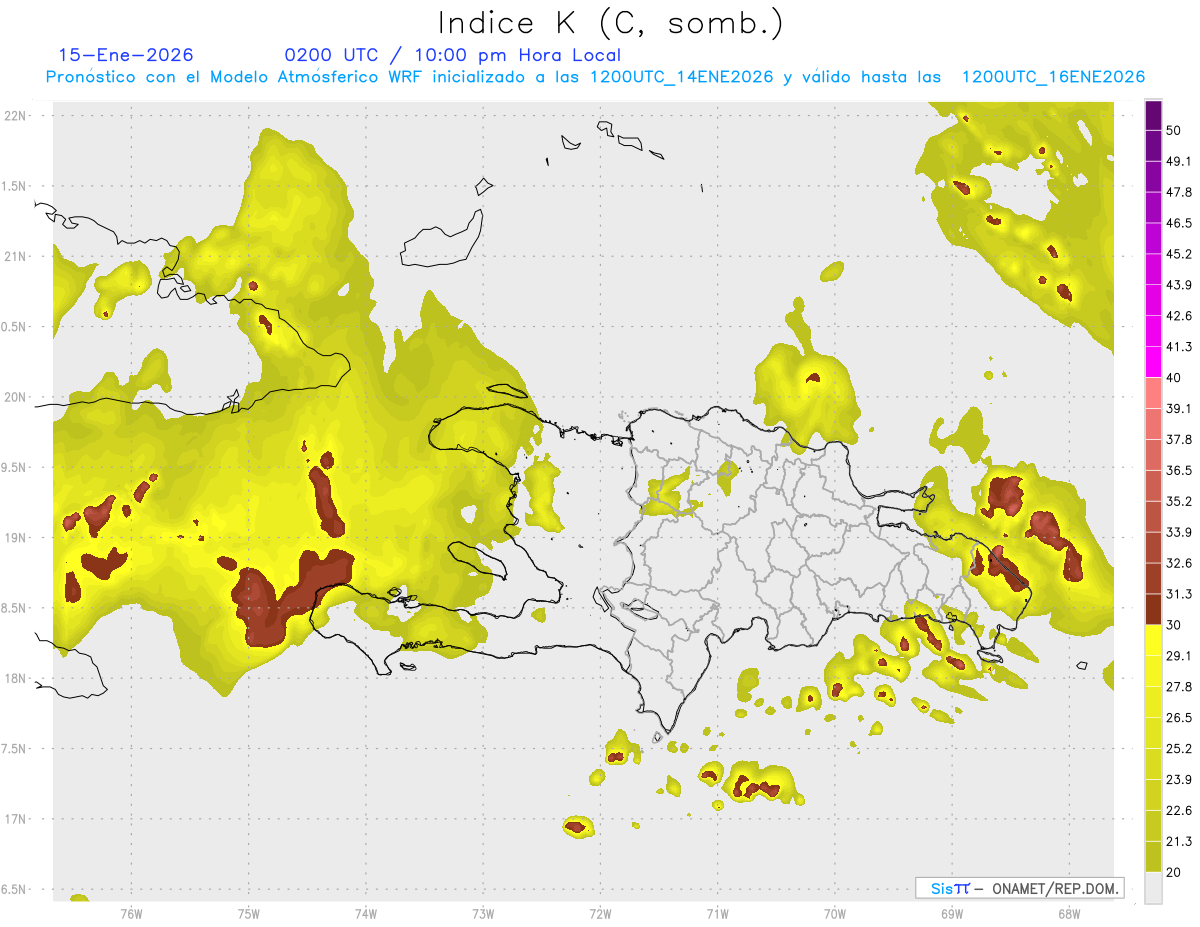The width and height of the screenshot is (1200, 927).
Task: Select the date text '15-Ene-2026'
Action: point(126,55)
